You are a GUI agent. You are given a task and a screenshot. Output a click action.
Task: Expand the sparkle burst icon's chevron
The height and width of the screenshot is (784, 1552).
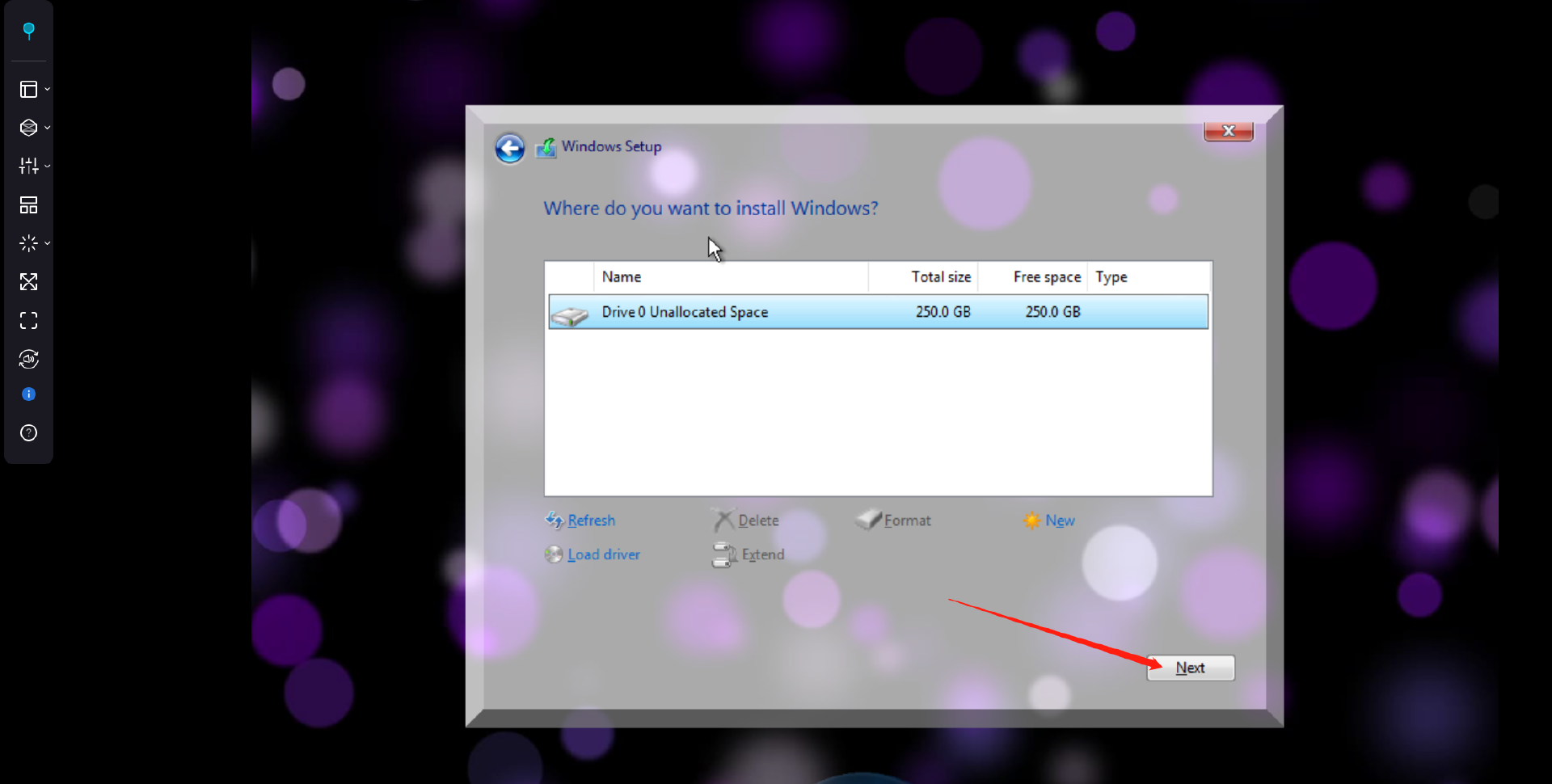48,242
